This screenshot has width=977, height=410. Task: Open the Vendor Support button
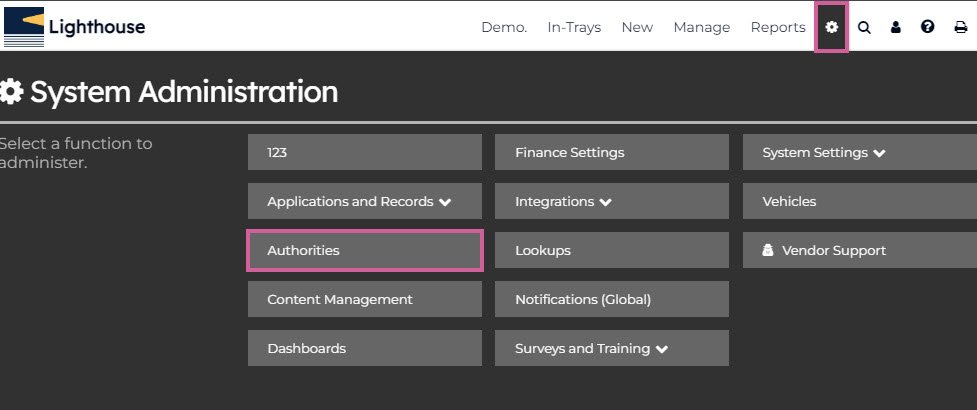[x=858, y=251]
